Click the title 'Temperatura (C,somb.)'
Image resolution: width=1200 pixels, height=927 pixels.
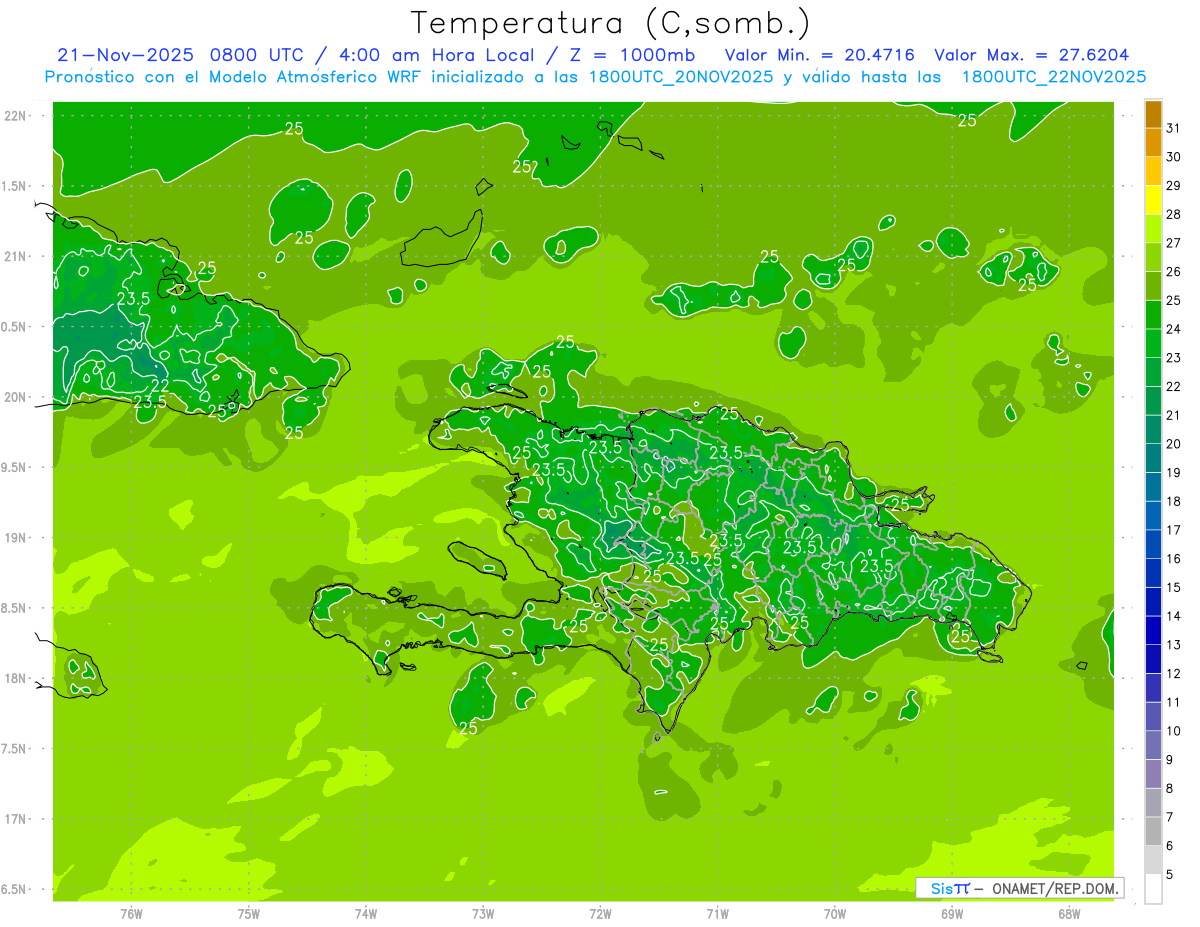click(x=611, y=22)
